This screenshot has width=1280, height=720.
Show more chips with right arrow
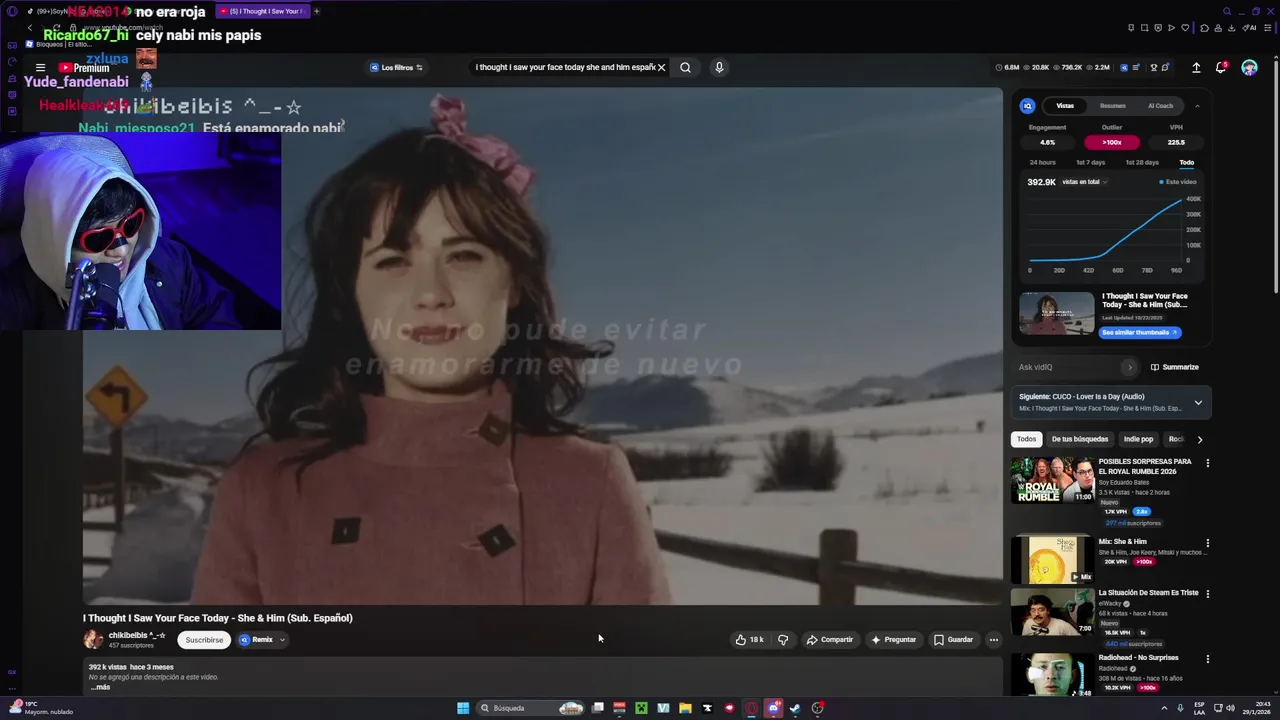tap(1200, 439)
